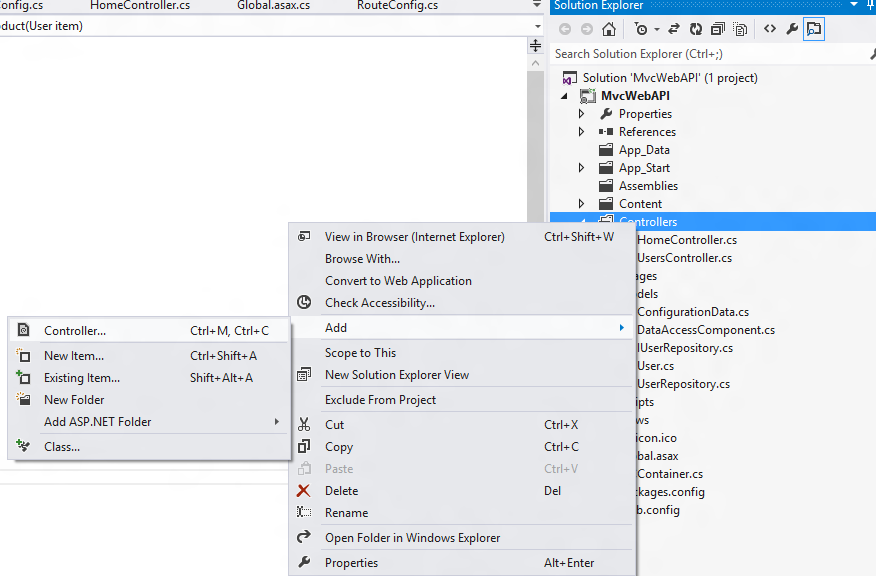Open the Add submenu entry
The image size is (876, 576).
tap(462, 328)
